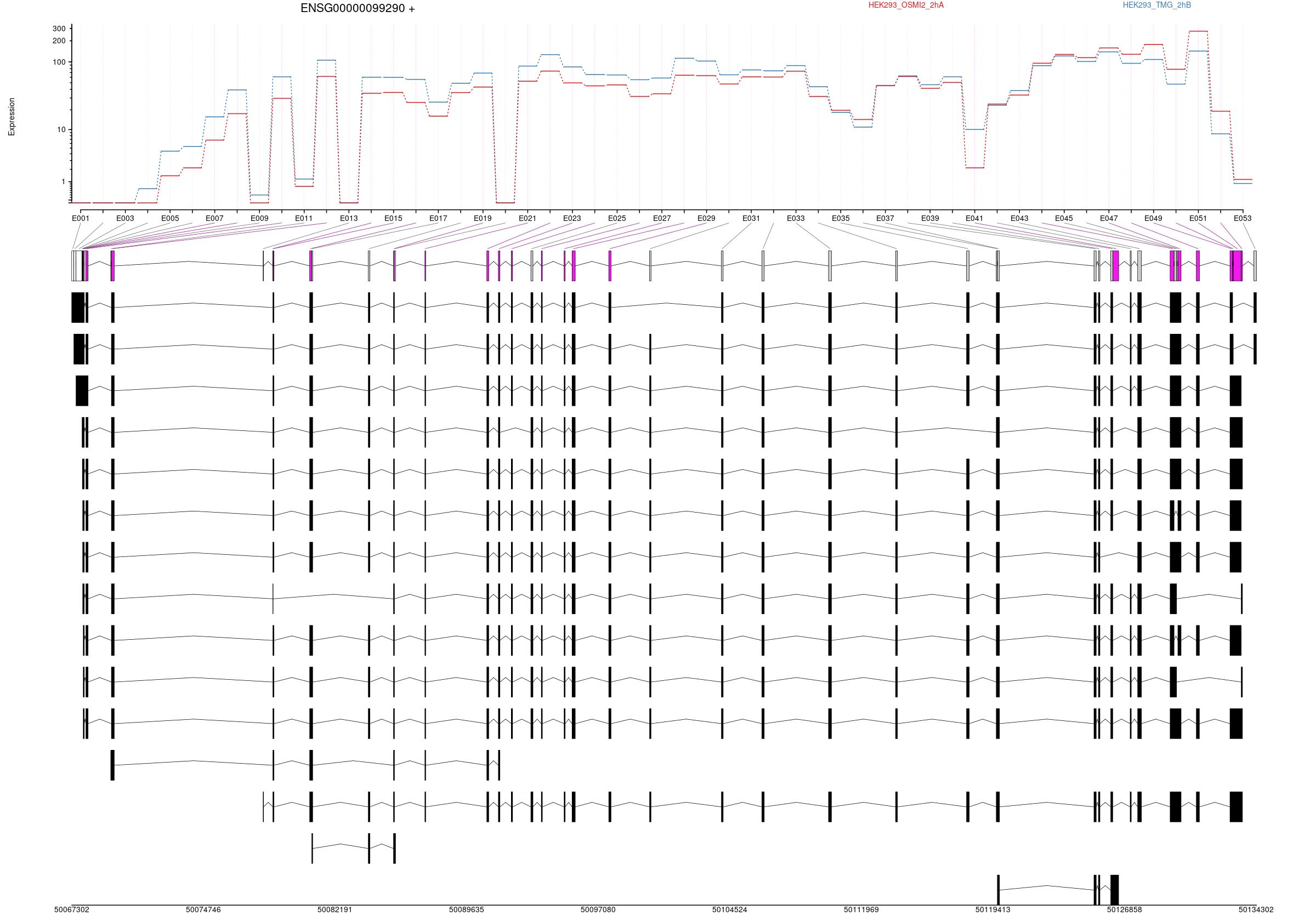Select exon label E003
This screenshot has height=921, width=1316.
click(x=125, y=218)
